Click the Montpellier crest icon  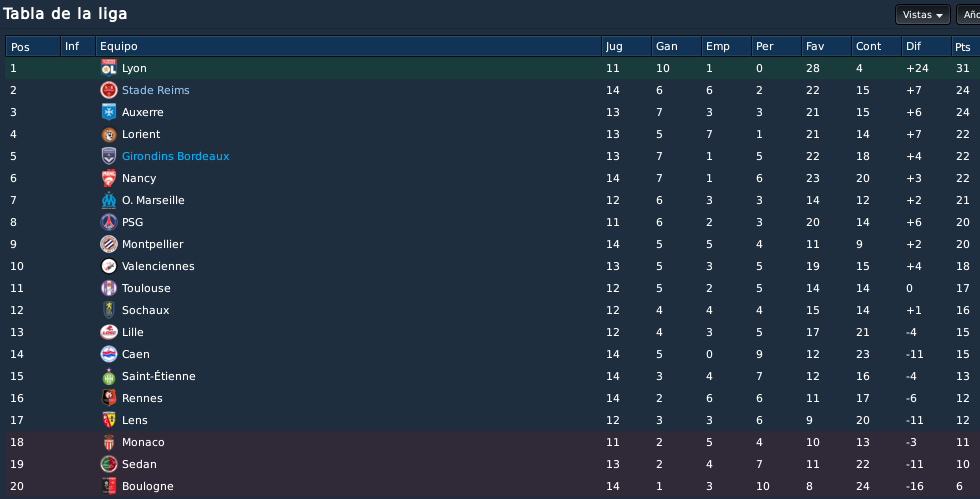pyautogui.click(x=109, y=244)
